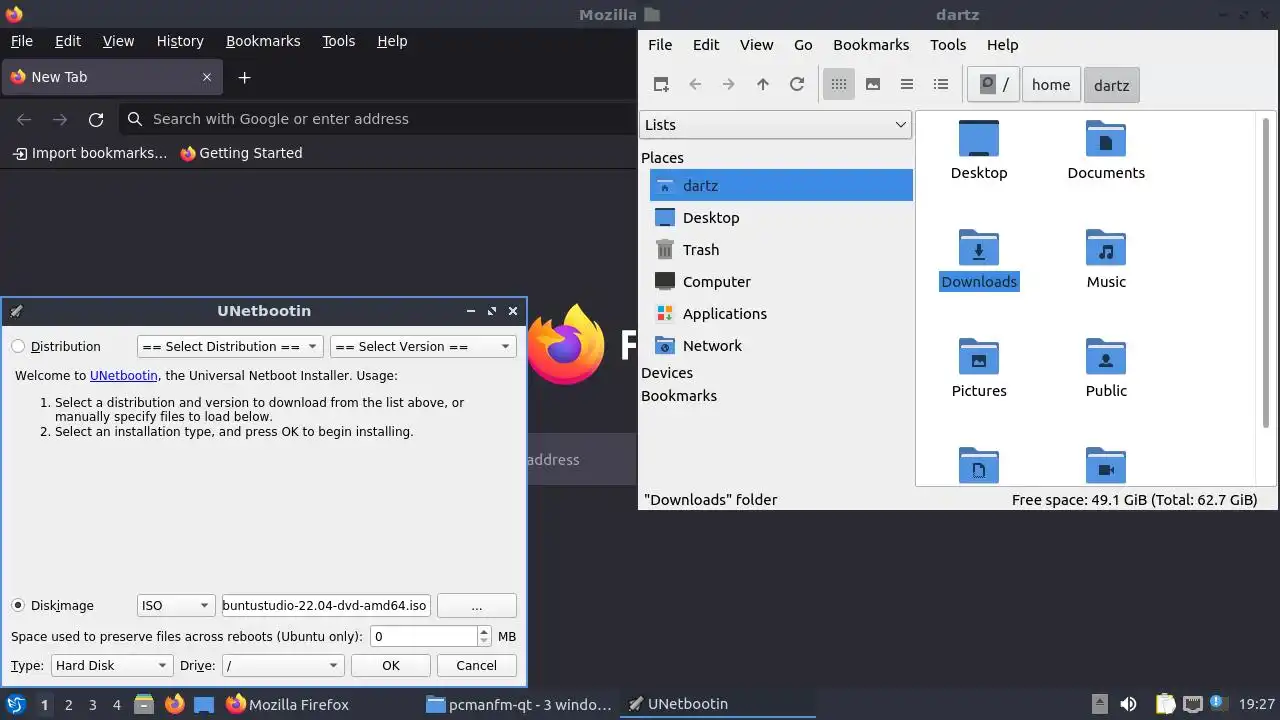Open file manager from taskbar quick launcher
This screenshot has height=720, width=1280.
tap(144, 704)
